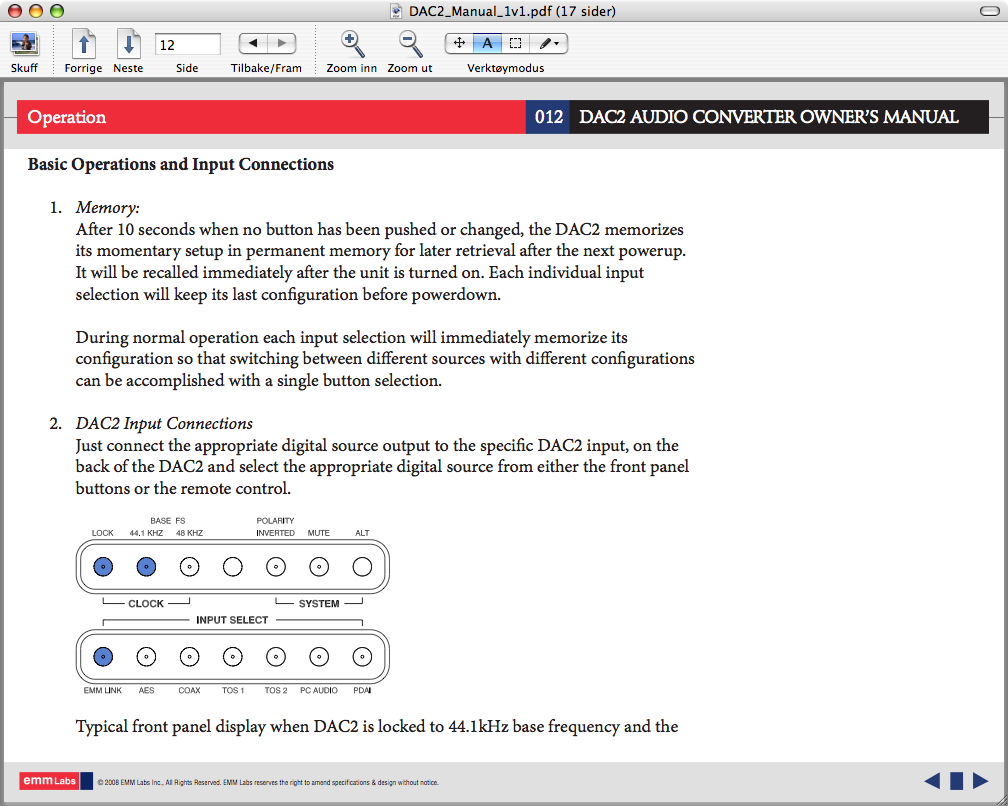Click the MUTE indicator circle
Viewport: 1008px width, 806px height.
(x=319, y=567)
